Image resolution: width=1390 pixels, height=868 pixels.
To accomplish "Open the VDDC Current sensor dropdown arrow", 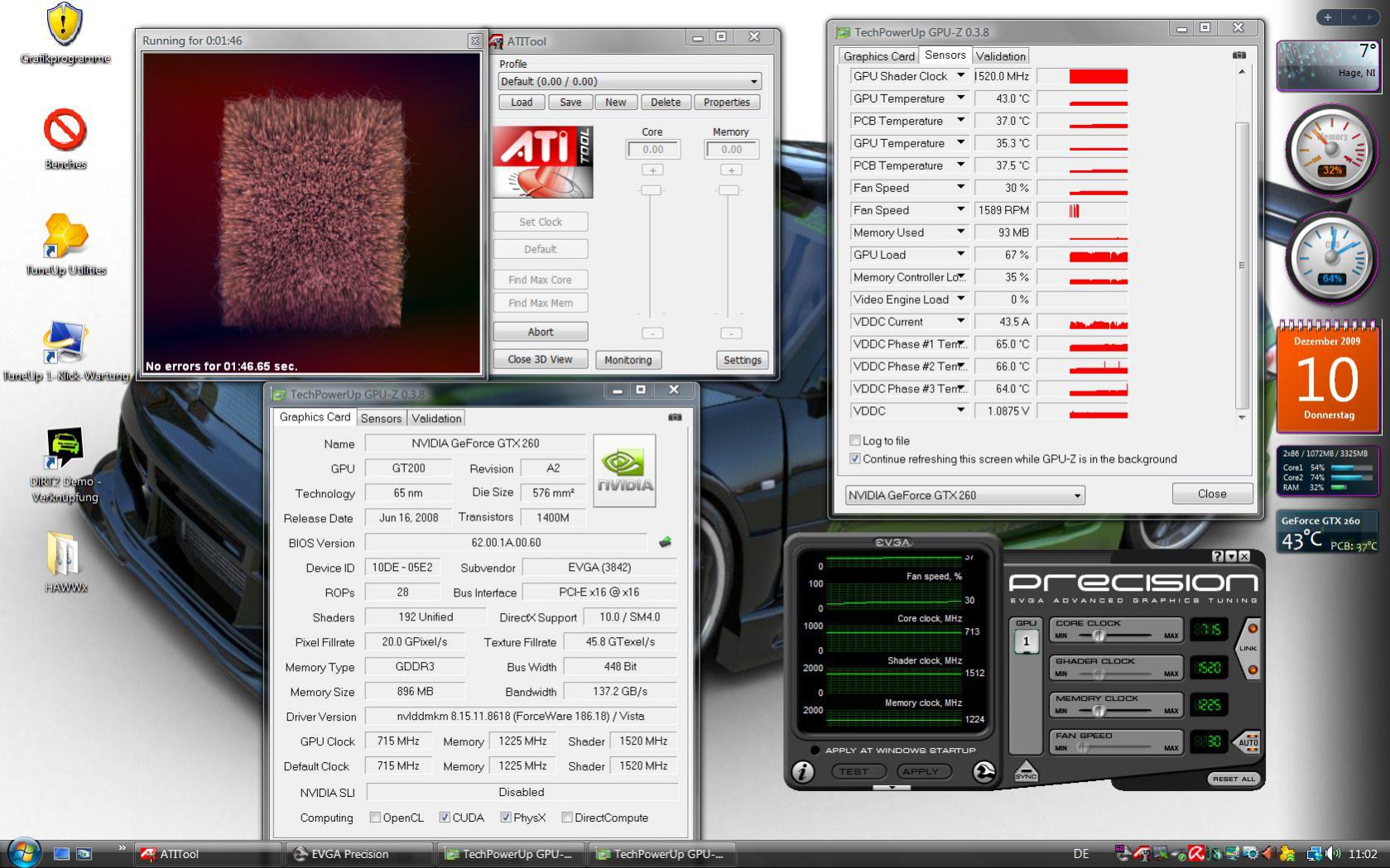I will (x=960, y=321).
